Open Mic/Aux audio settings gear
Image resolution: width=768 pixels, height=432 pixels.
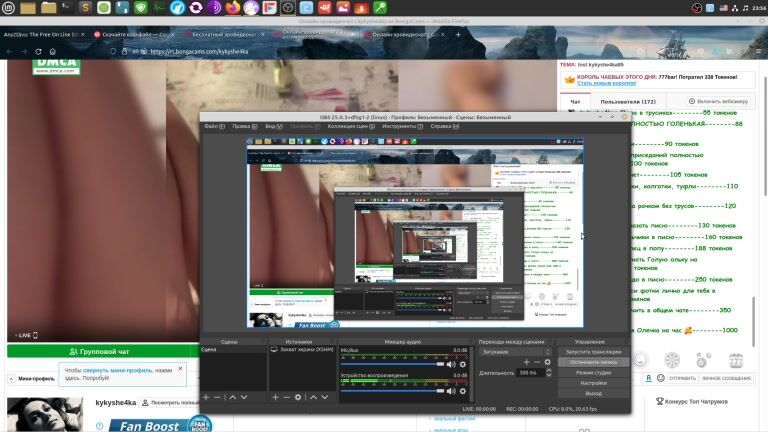(463, 364)
